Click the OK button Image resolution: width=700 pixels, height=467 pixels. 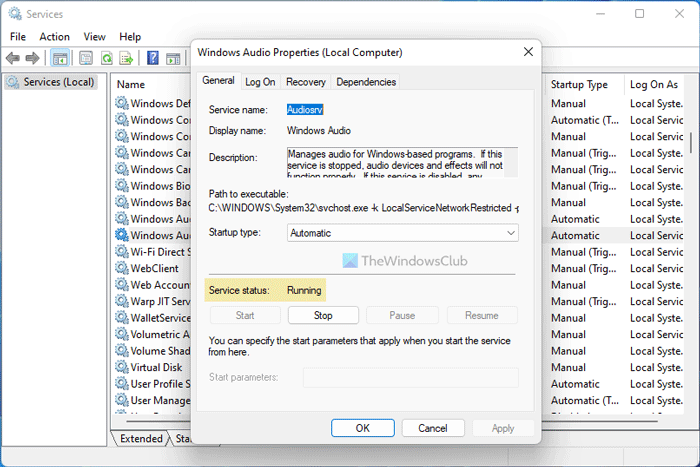(x=362, y=428)
